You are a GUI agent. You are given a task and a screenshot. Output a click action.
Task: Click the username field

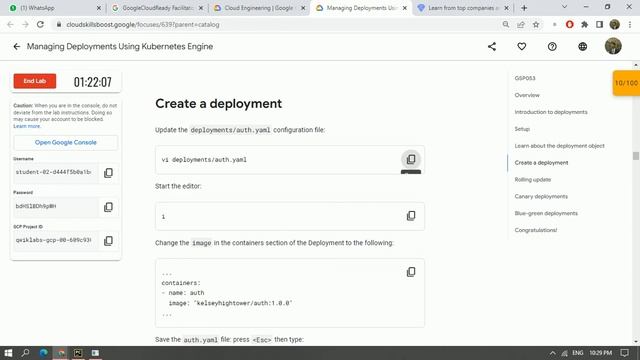56,172
